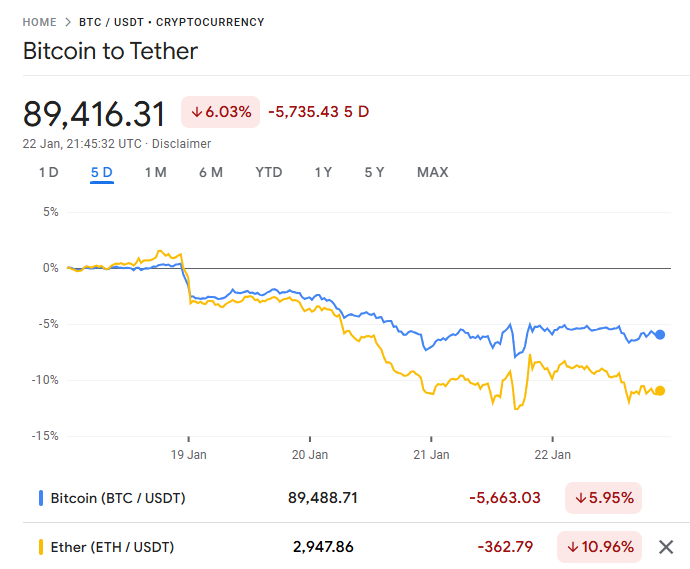Select the 5 Y time range
The image size is (690, 569).
pos(374,172)
